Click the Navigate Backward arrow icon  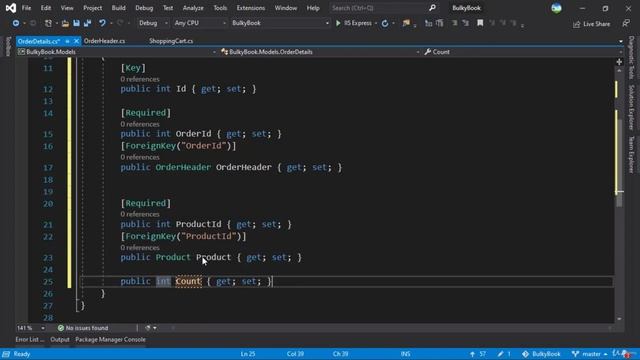tap(16, 23)
